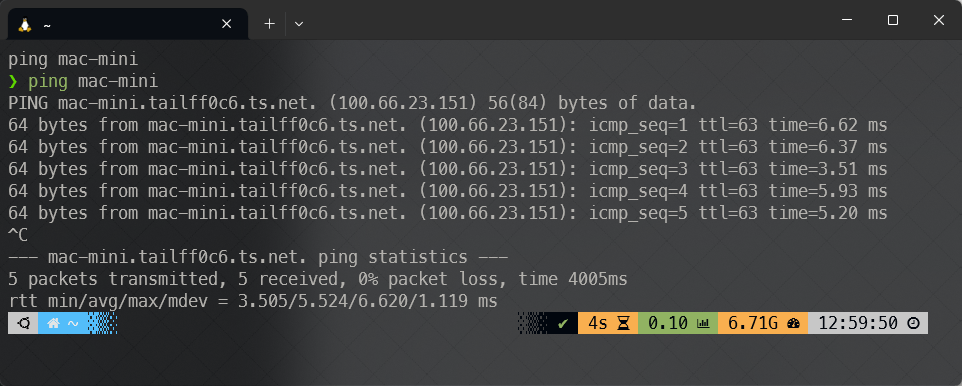Screen dimensions: 962x386
Task: Click the Ubuntu logo prompt segment
Action: 23,323
